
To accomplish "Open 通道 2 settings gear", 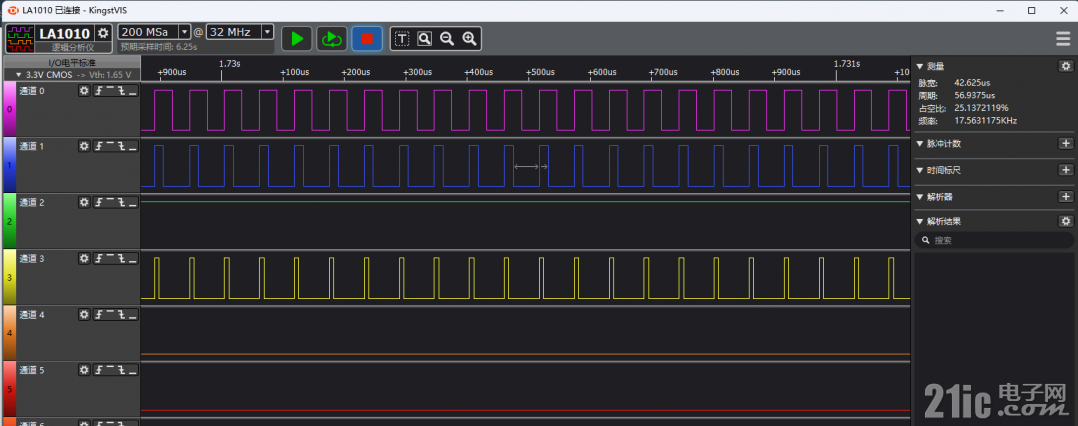I will [x=84, y=202].
